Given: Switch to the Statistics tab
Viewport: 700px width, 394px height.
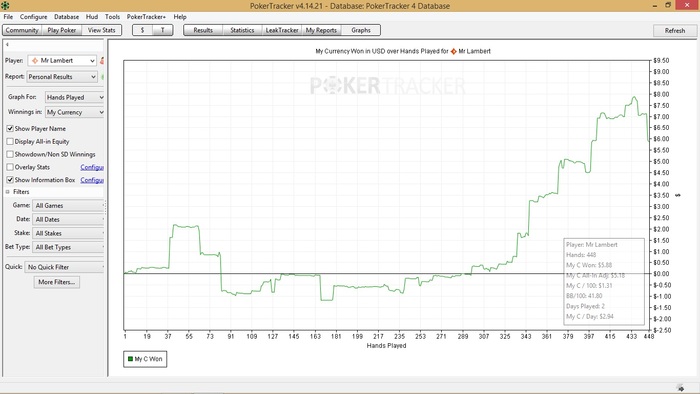Looking at the screenshot, I should (242, 30).
